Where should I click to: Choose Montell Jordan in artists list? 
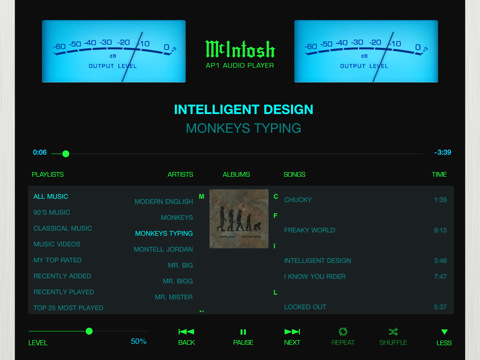pos(163,249)
